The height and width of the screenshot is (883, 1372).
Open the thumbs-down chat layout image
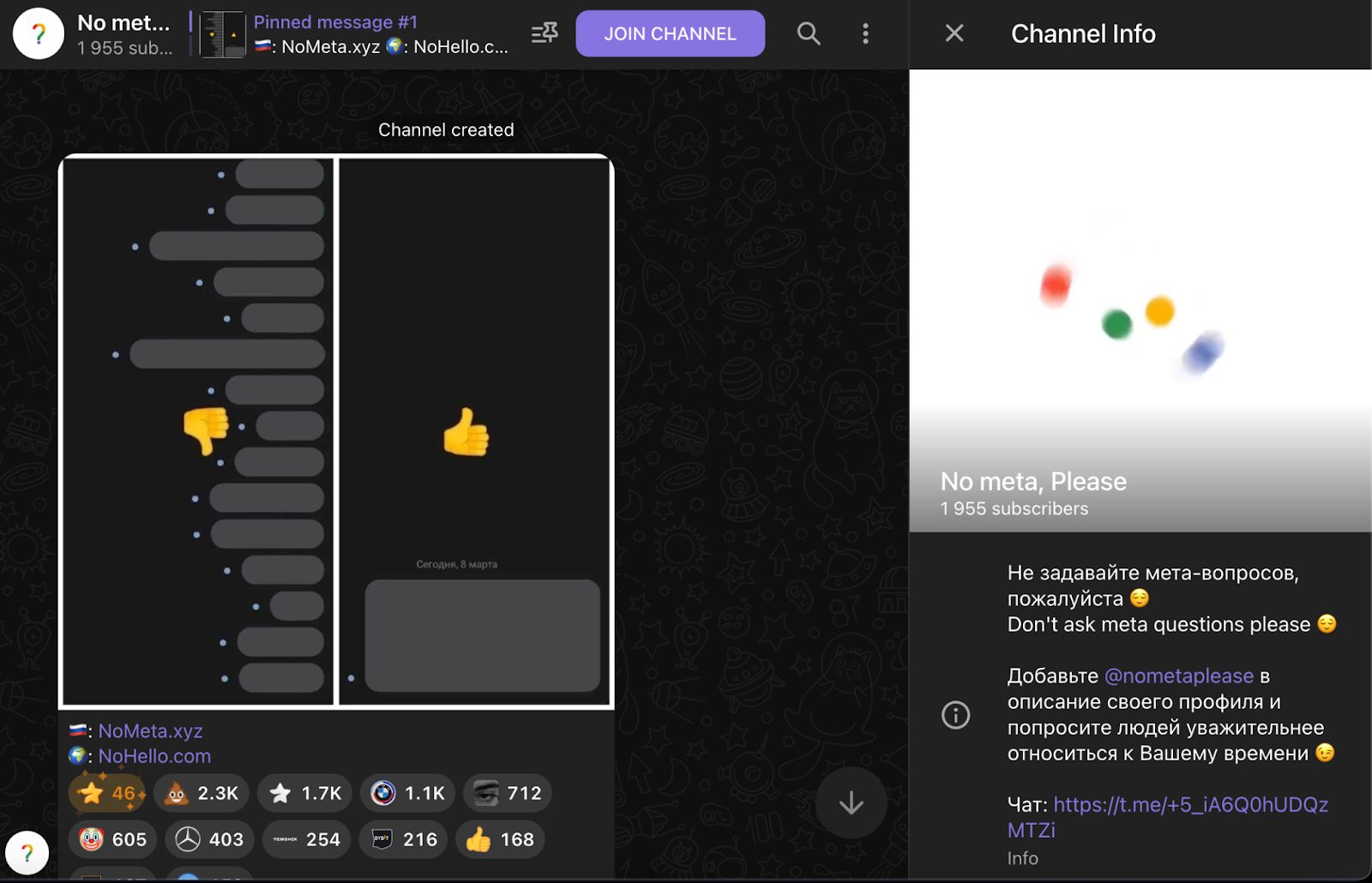click(x=198, y=431)
